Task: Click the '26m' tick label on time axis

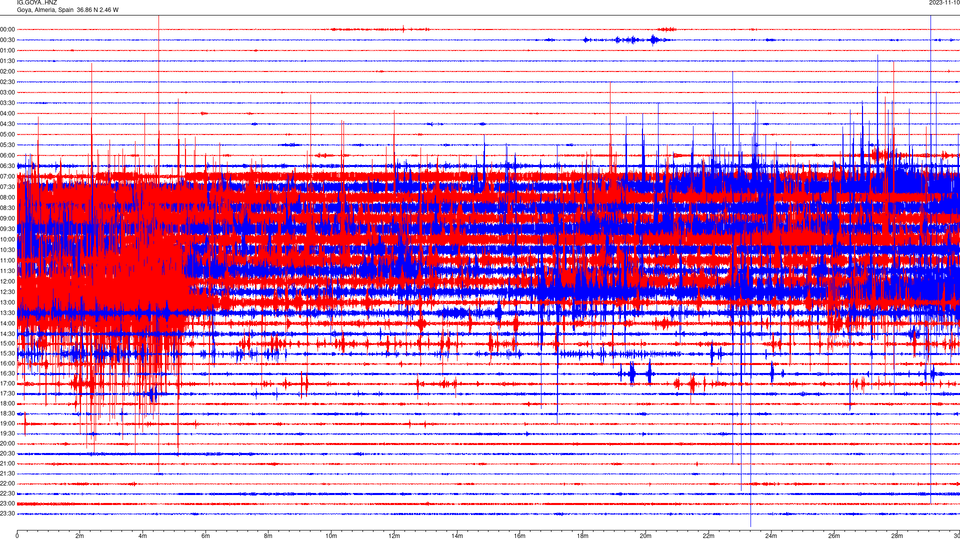Action: (x=834, y=536)
